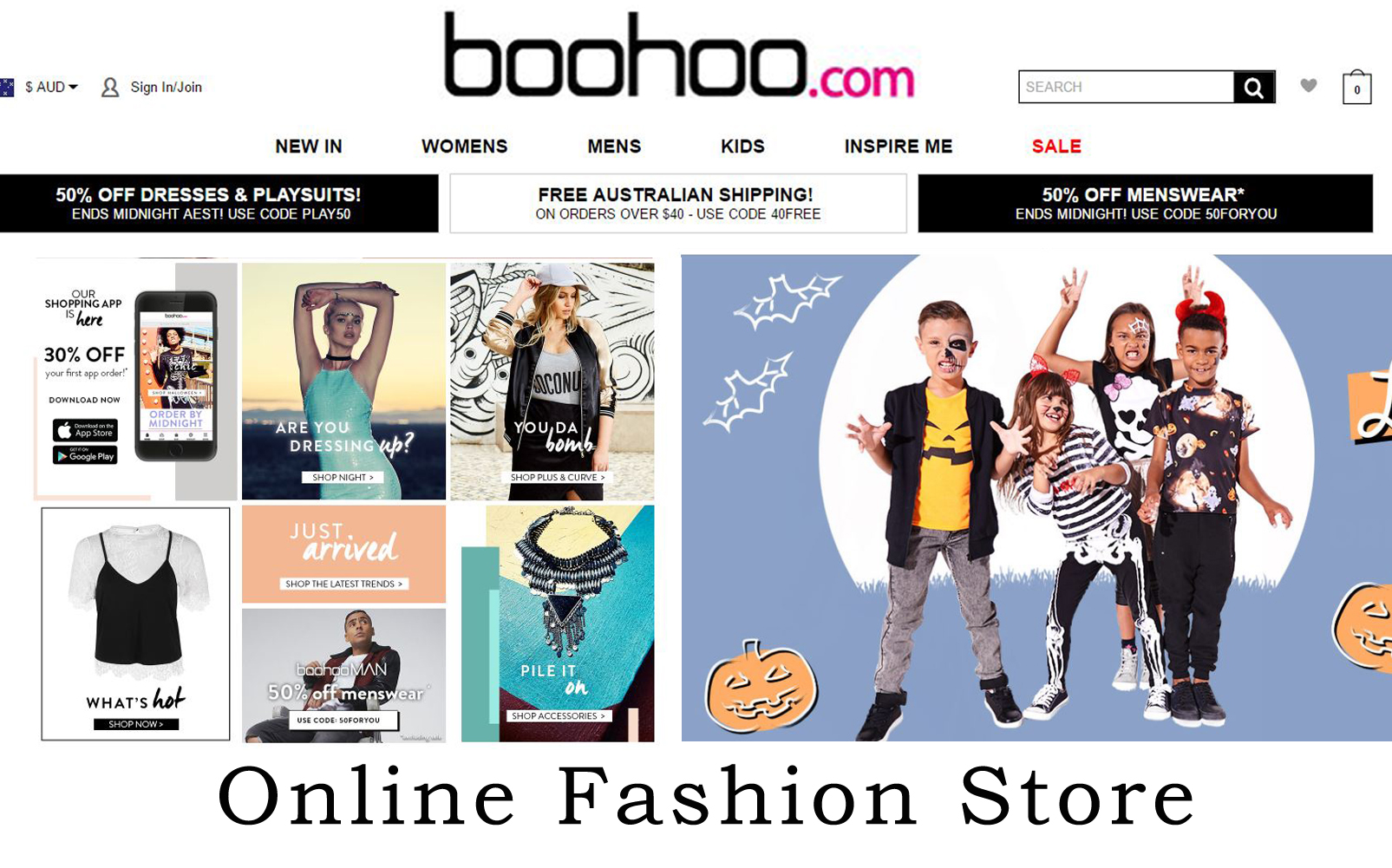Click the Google Play badge
The image size is (1392, 868).
coord(85,455)
